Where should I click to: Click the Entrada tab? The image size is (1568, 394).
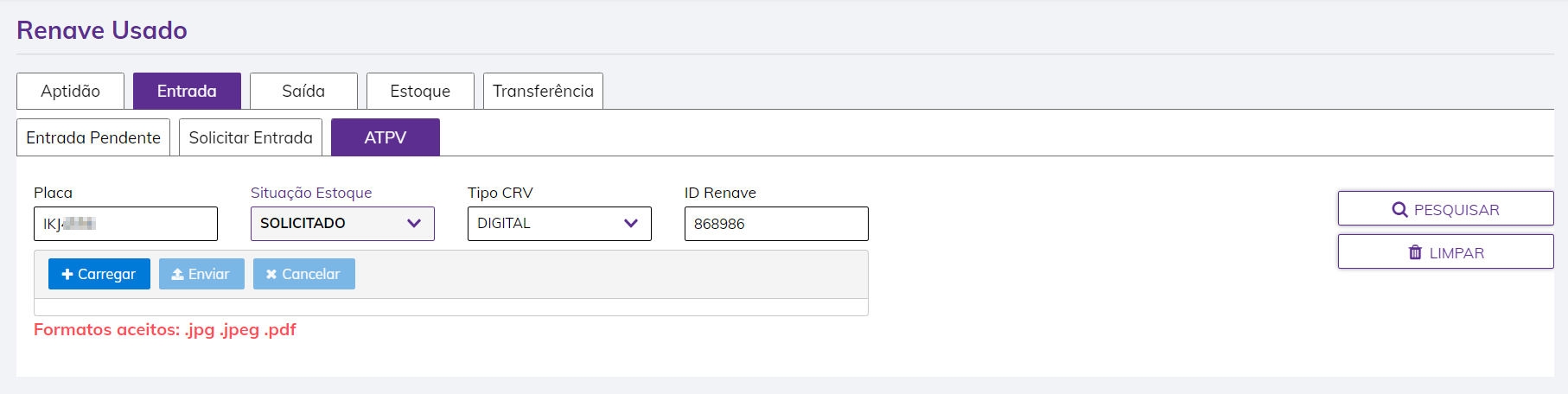[x=187, y=91]
